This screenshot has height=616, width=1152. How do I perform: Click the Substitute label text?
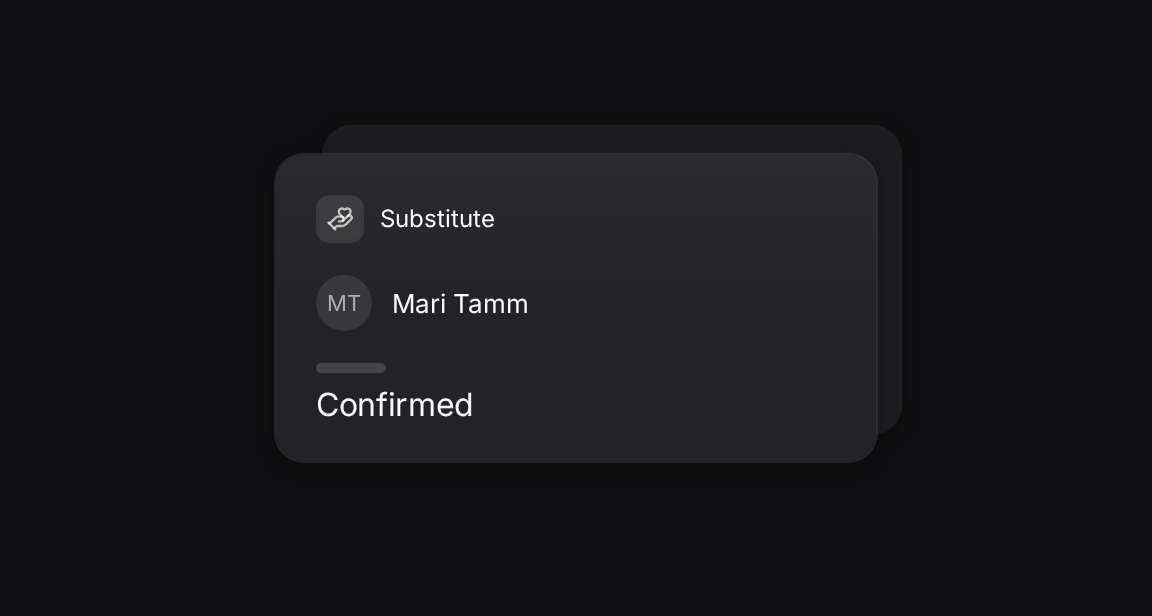(x=437, y=219)
